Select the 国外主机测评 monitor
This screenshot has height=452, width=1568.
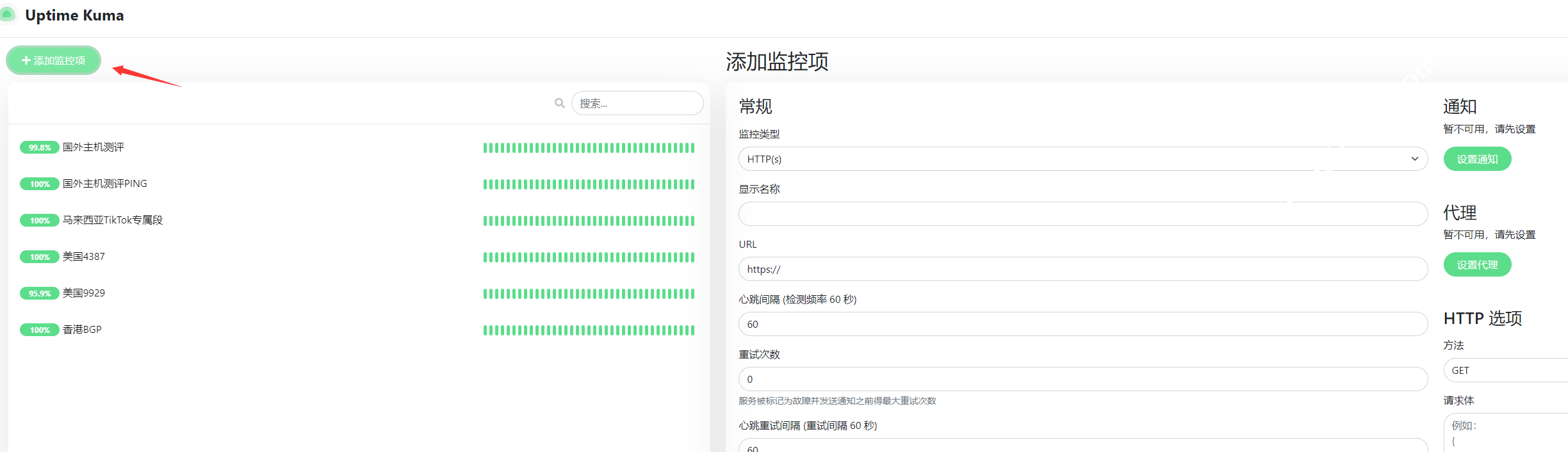[x=94, y=147]
